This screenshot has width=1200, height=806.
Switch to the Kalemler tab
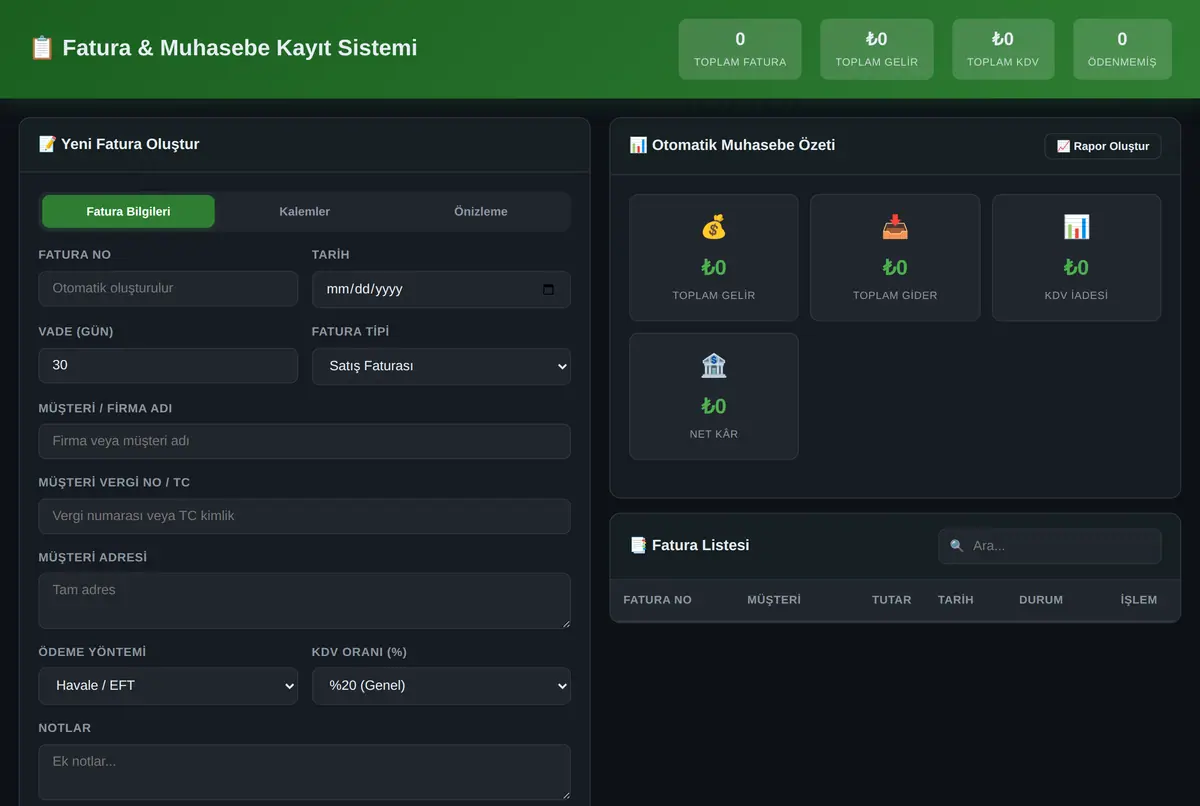point(305,212)
